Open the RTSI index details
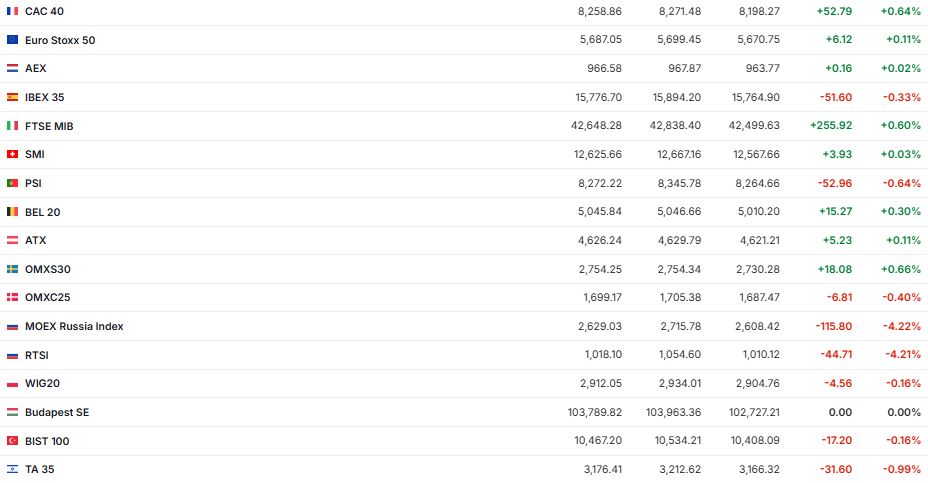This screenshot has height=483, width=928. coord(37,355)
